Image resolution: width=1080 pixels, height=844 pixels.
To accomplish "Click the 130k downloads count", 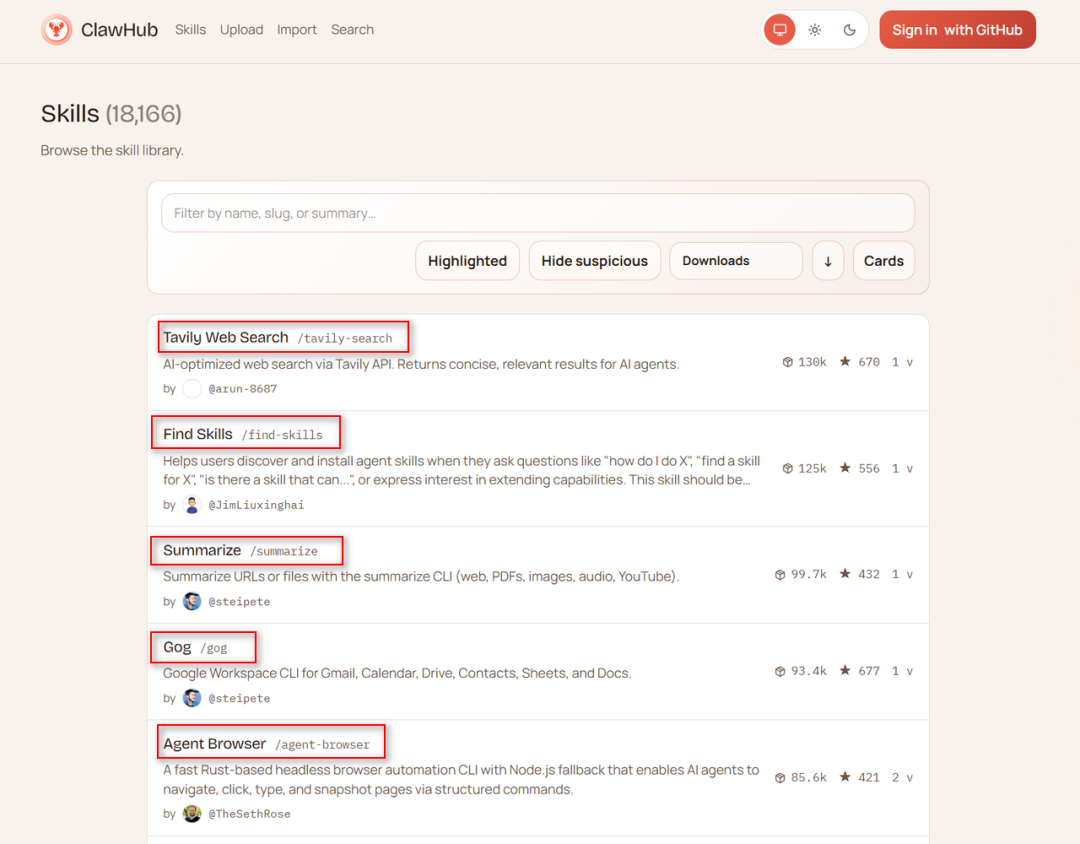I will (812, 362).
